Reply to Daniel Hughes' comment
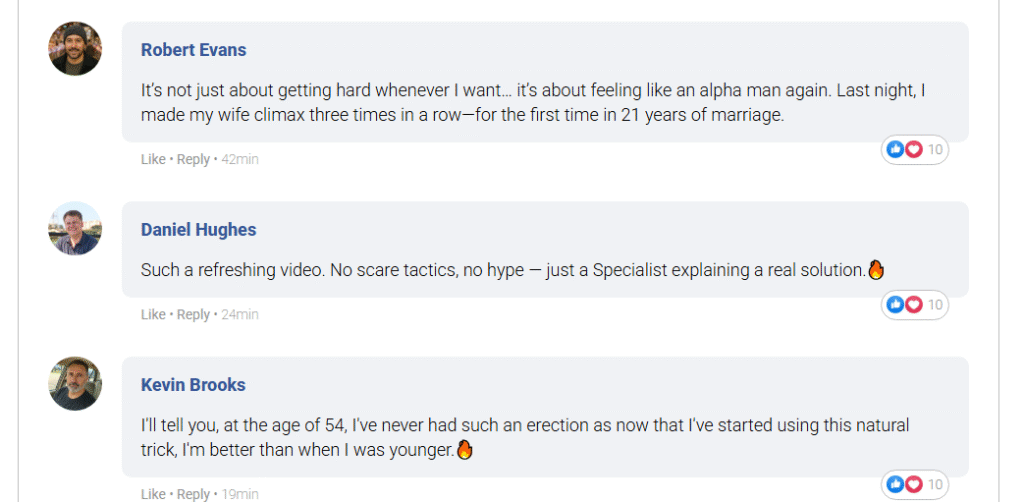The image size is (1024, 502). click(193, 314)
